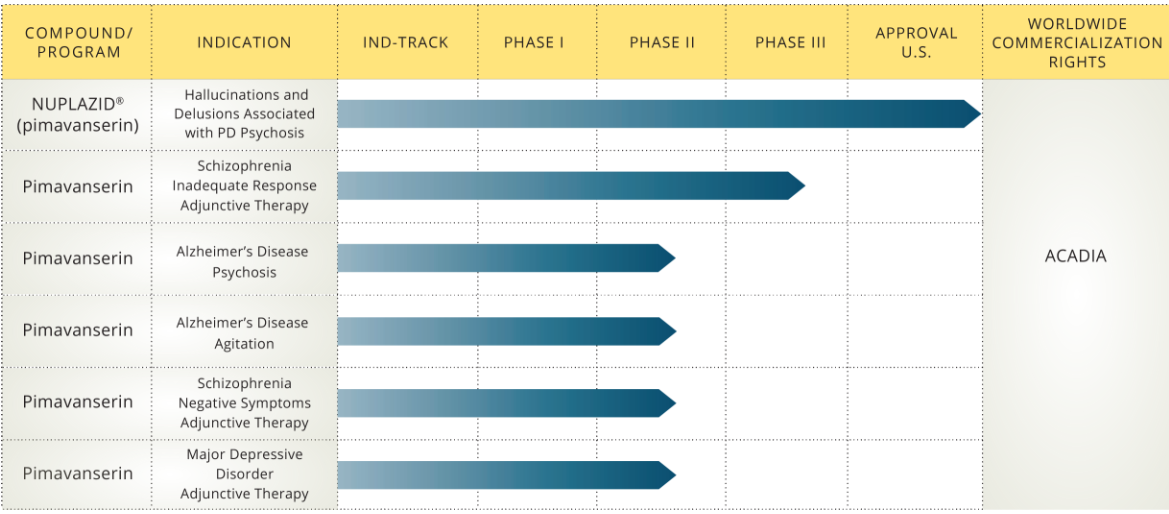This screenshot has width=1169, height=514.
Task: Click the APPROVAL U.S. header
Action: (x=916, y=42)
